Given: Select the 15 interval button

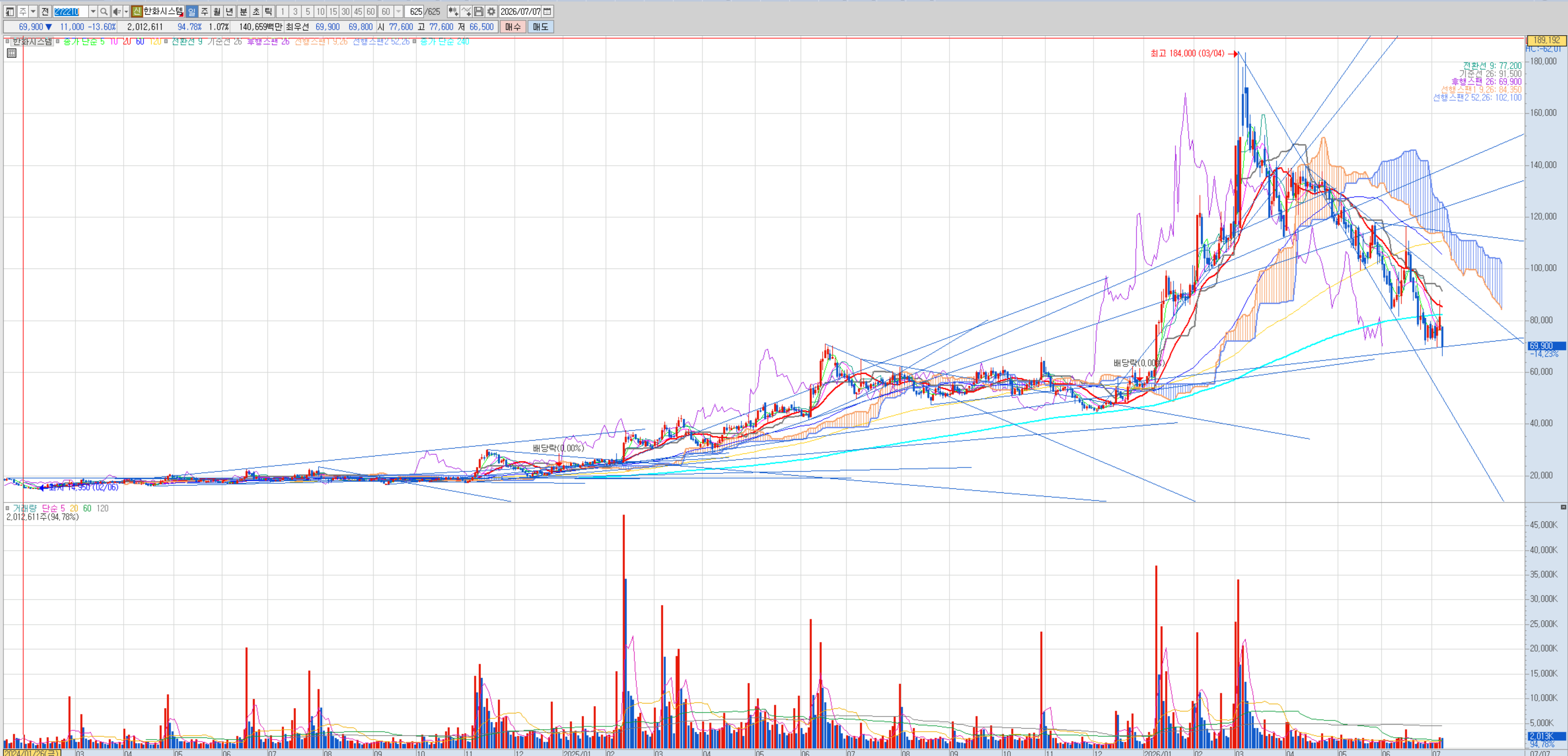Looking at the screenshot, I should click(333, 11).
